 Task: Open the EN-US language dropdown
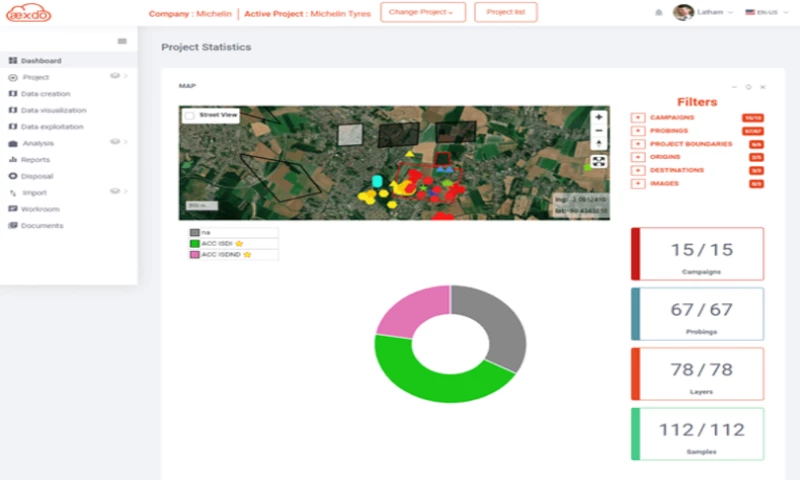point(786,12)
